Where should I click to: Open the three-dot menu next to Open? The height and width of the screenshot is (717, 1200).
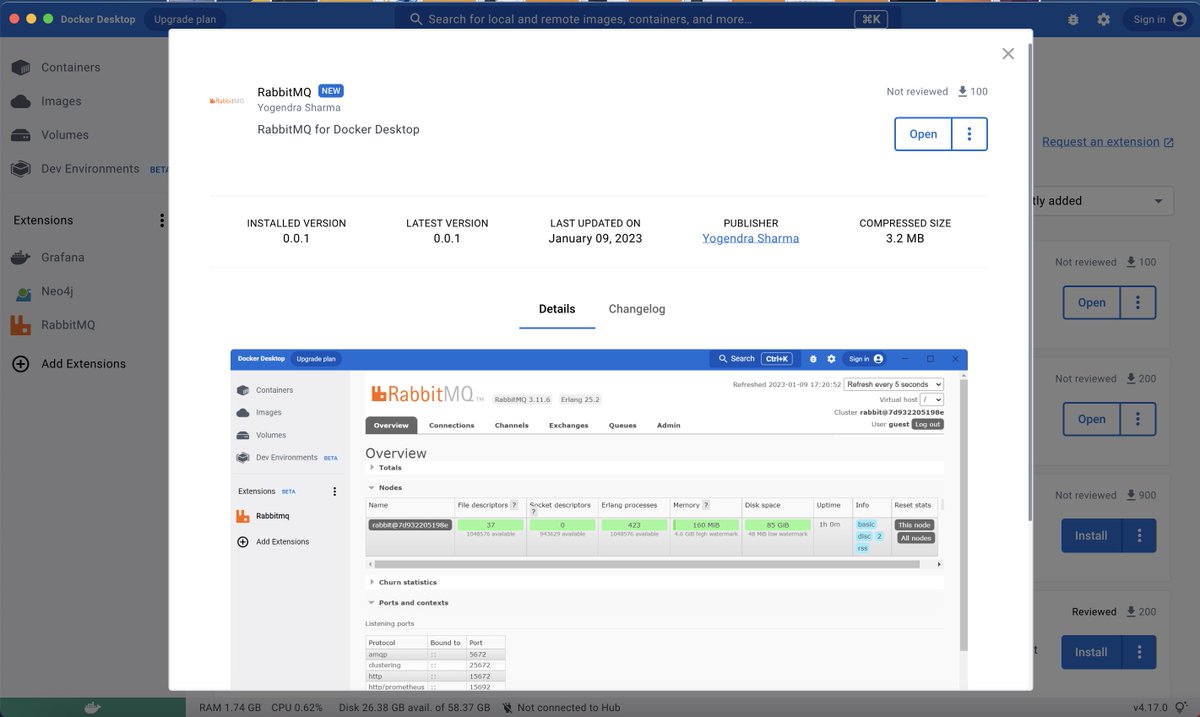click(969, 133)
